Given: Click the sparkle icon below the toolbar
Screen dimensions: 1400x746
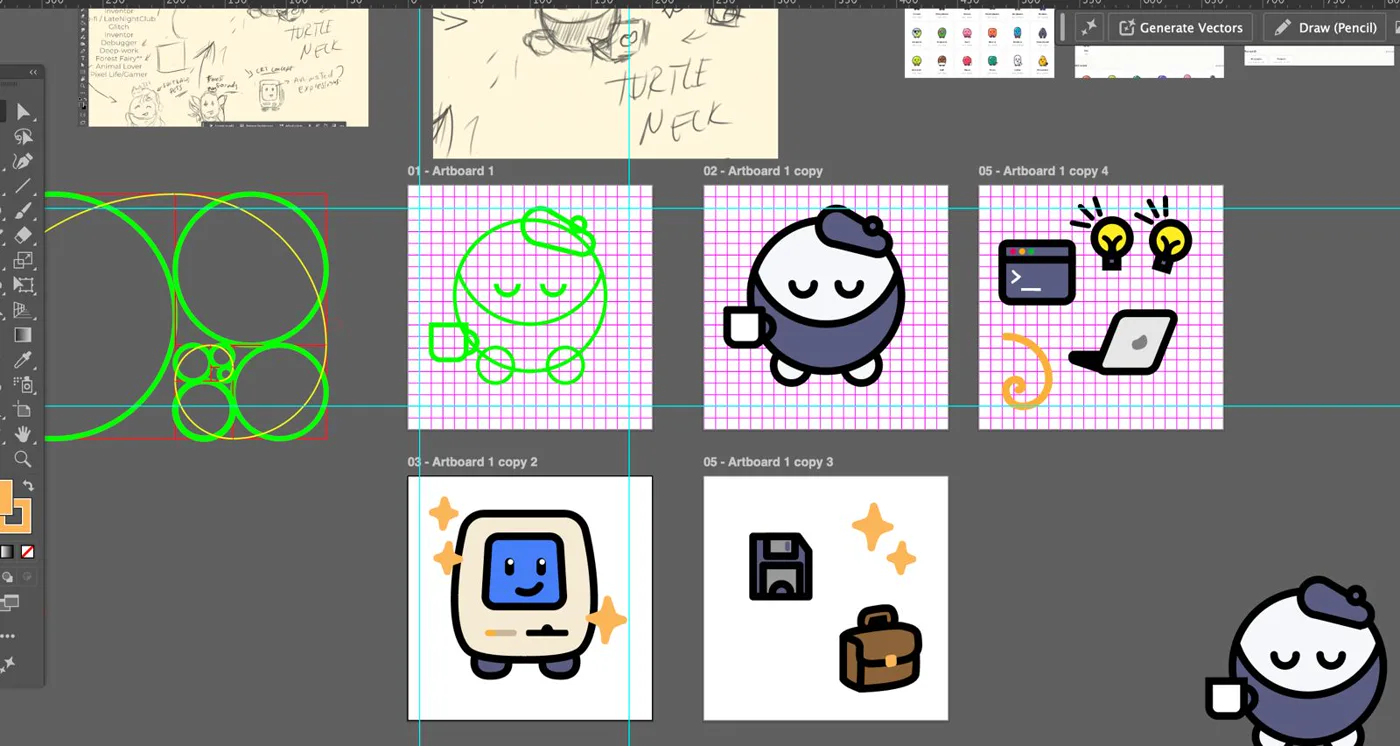Looking at the screenshot, I should point(9,663).
